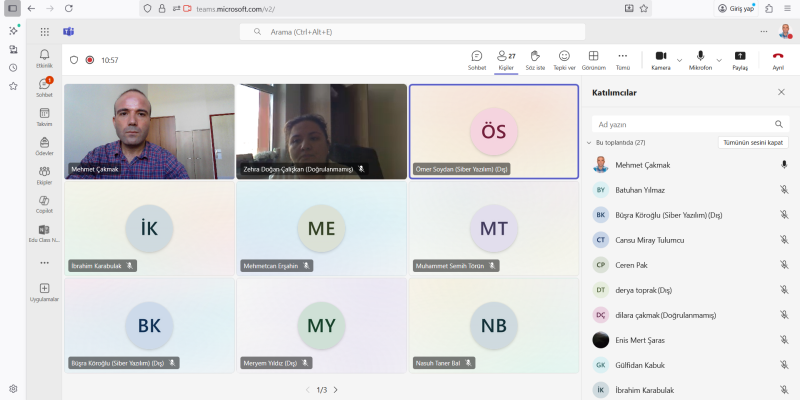Share screen with Paylaş

pyautogui.click(x=740, y=60)
